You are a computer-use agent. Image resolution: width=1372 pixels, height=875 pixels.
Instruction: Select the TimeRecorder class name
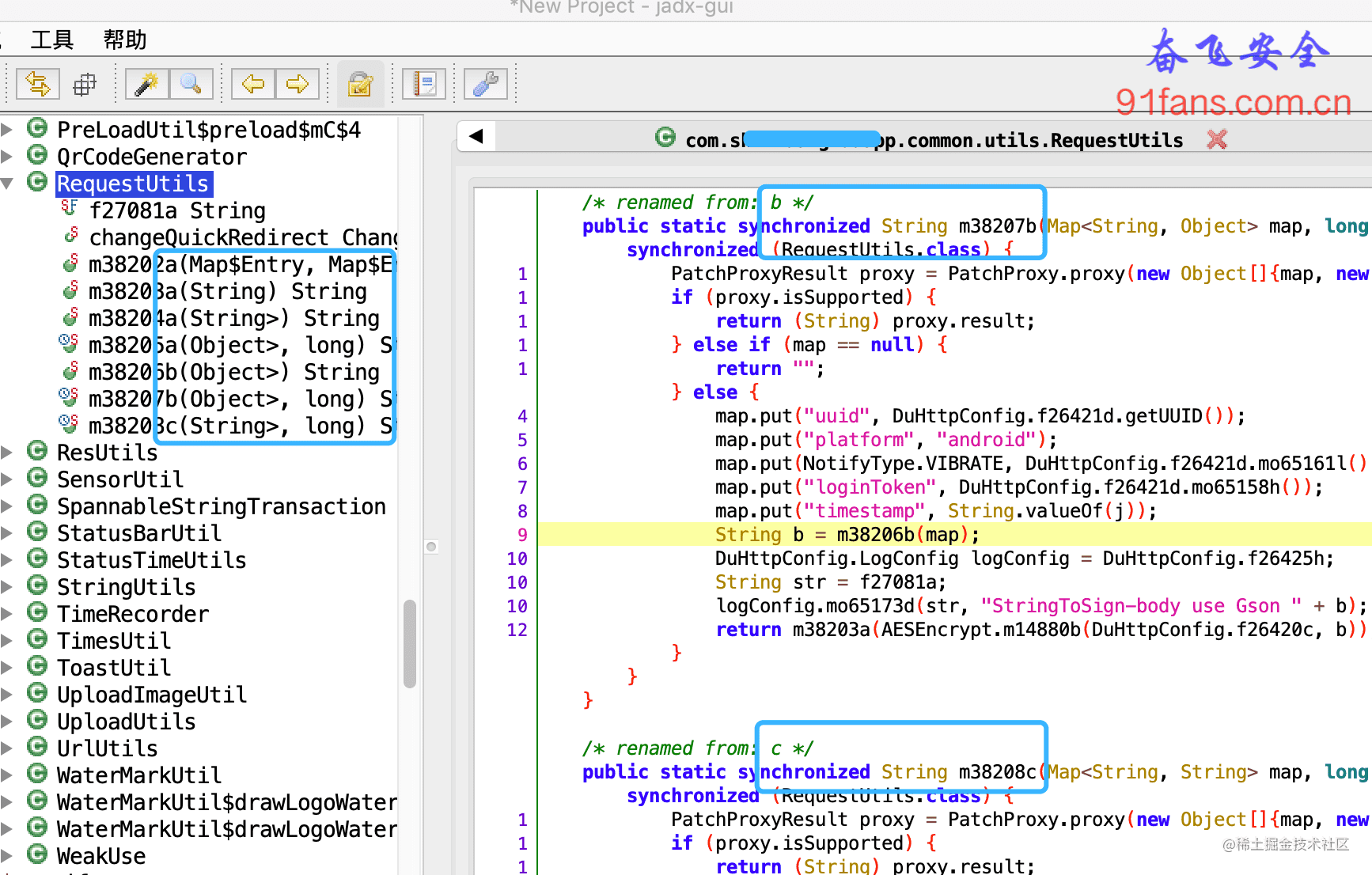pyautogui.click(x=133, y=614)
